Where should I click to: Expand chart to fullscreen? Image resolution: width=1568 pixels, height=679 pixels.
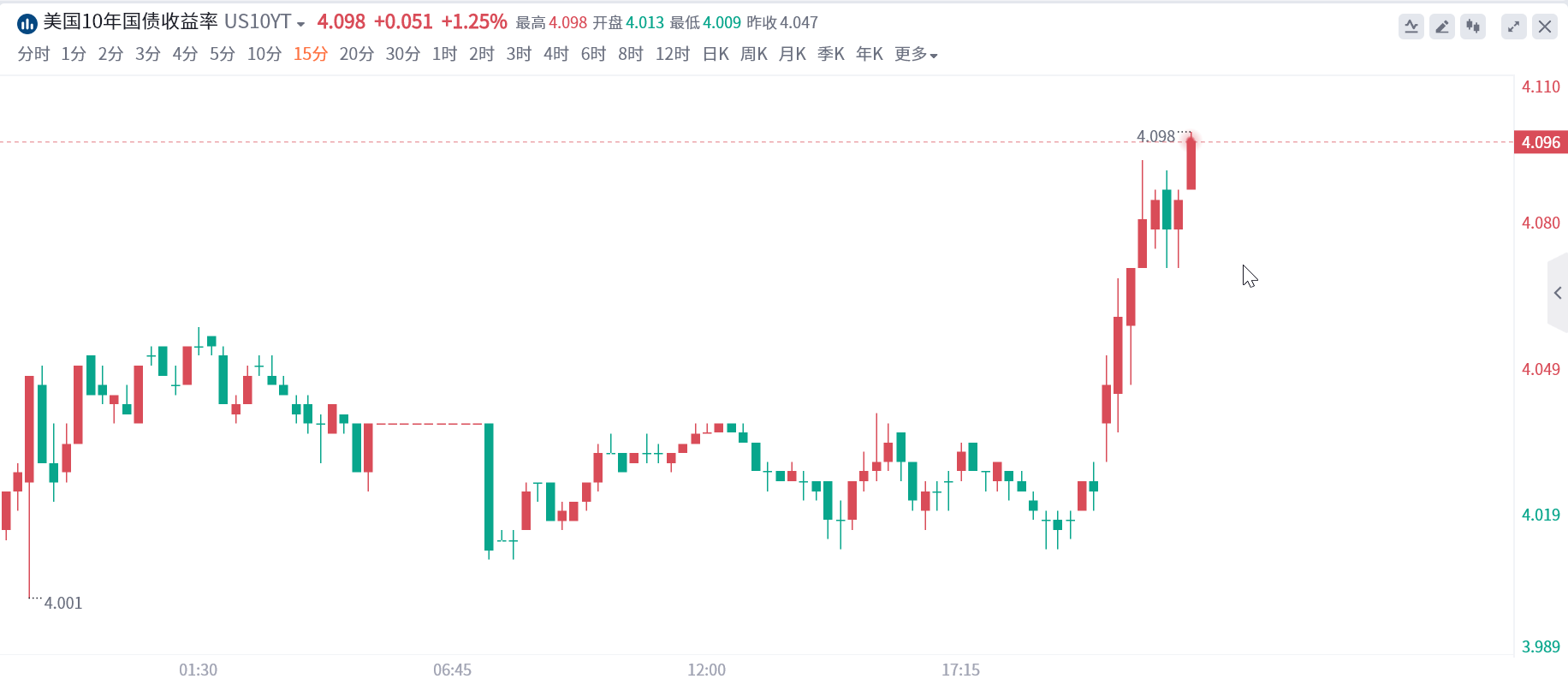pyautogui.click(x=1514, y=27)
